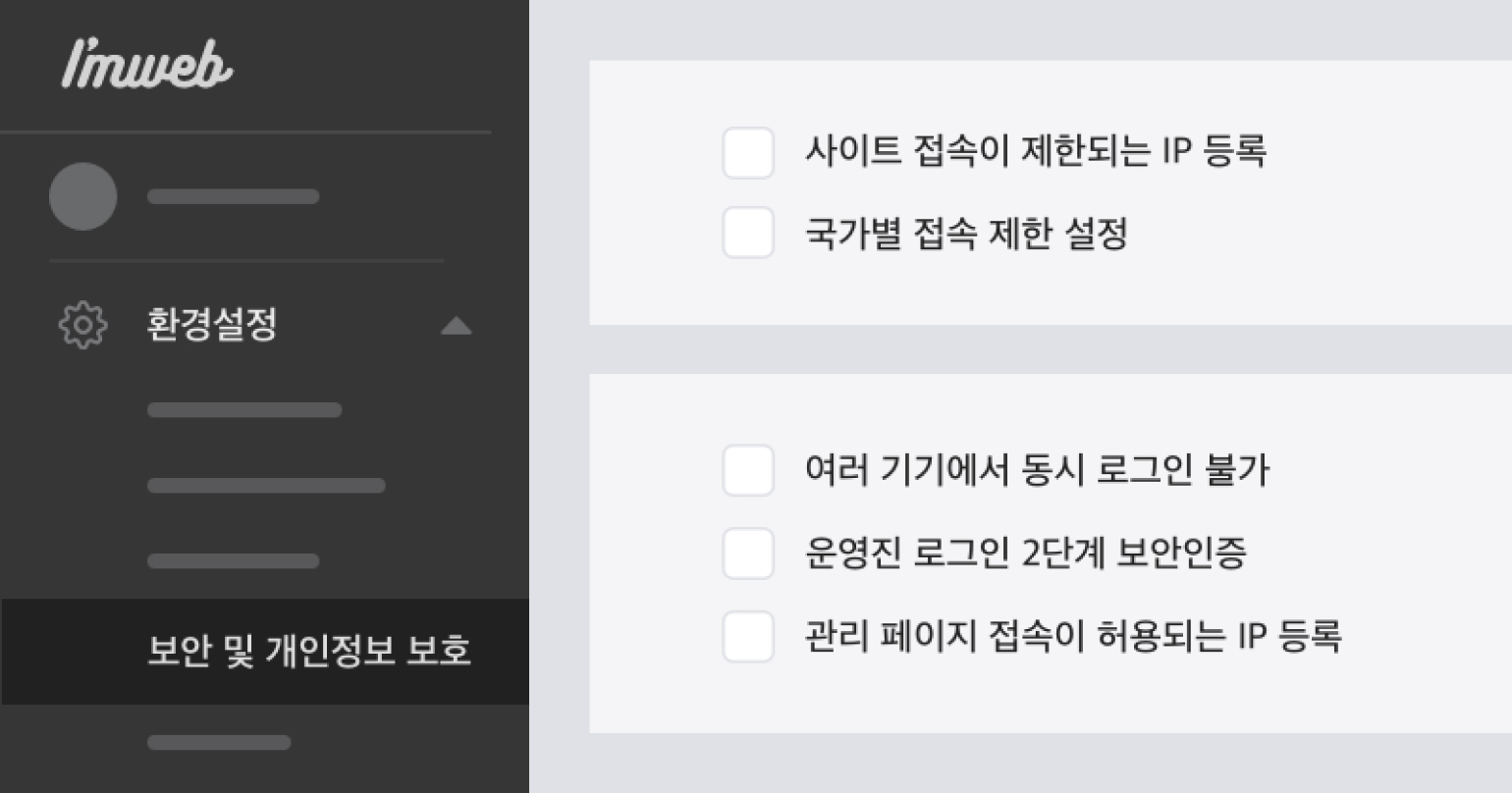Click the round profile avatar
Viewport: 1512px width, 793px height.
[83, 196]
